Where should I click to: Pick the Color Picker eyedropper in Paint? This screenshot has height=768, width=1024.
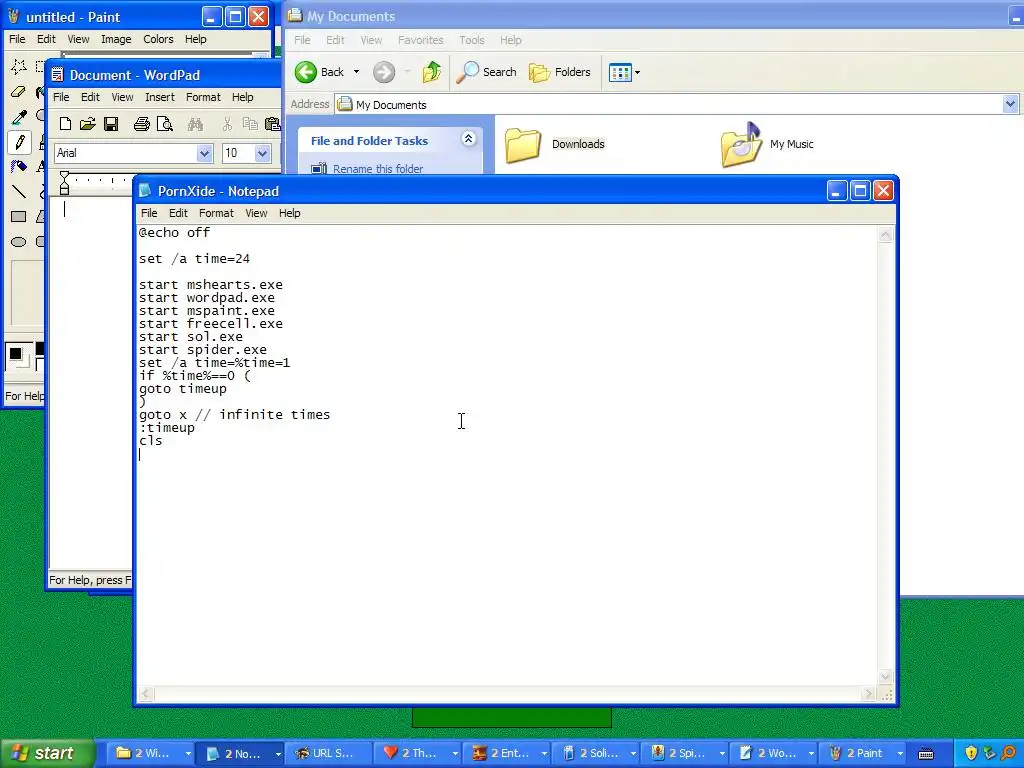pos(18,117)
